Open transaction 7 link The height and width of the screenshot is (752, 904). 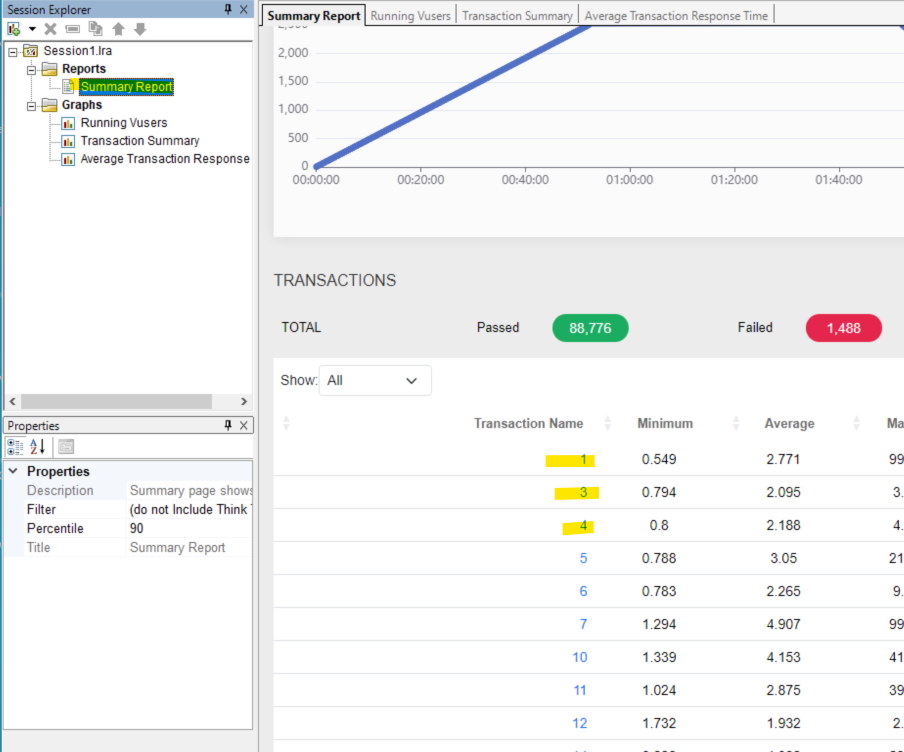point(583,624)
